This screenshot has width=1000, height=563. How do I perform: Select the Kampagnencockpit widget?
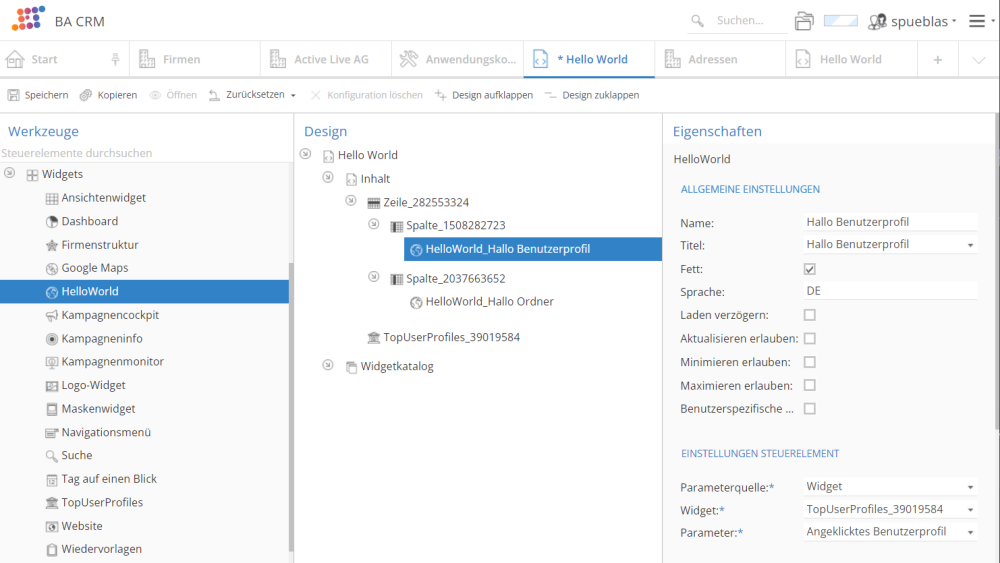pyautogui.click(x=109, y=315)
